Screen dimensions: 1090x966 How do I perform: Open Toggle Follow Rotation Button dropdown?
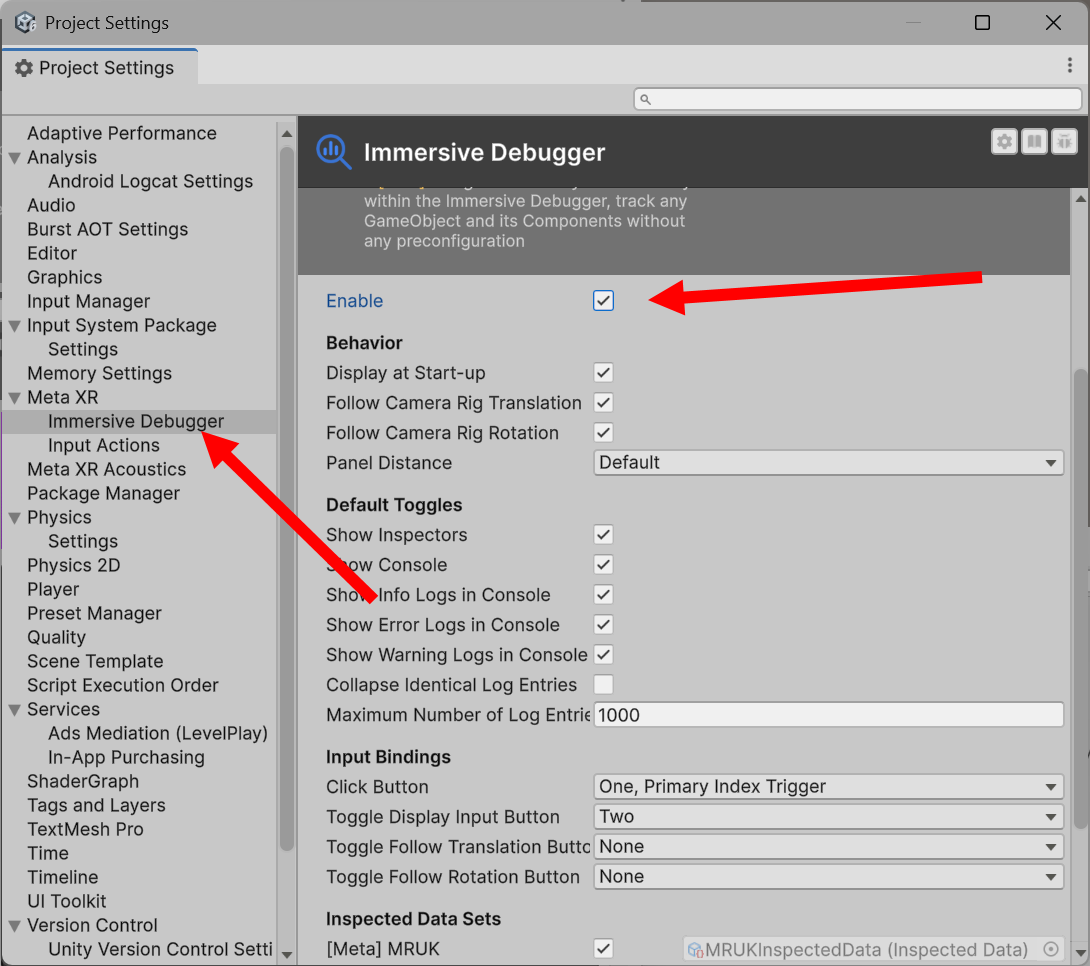click(x=829, y=876)
